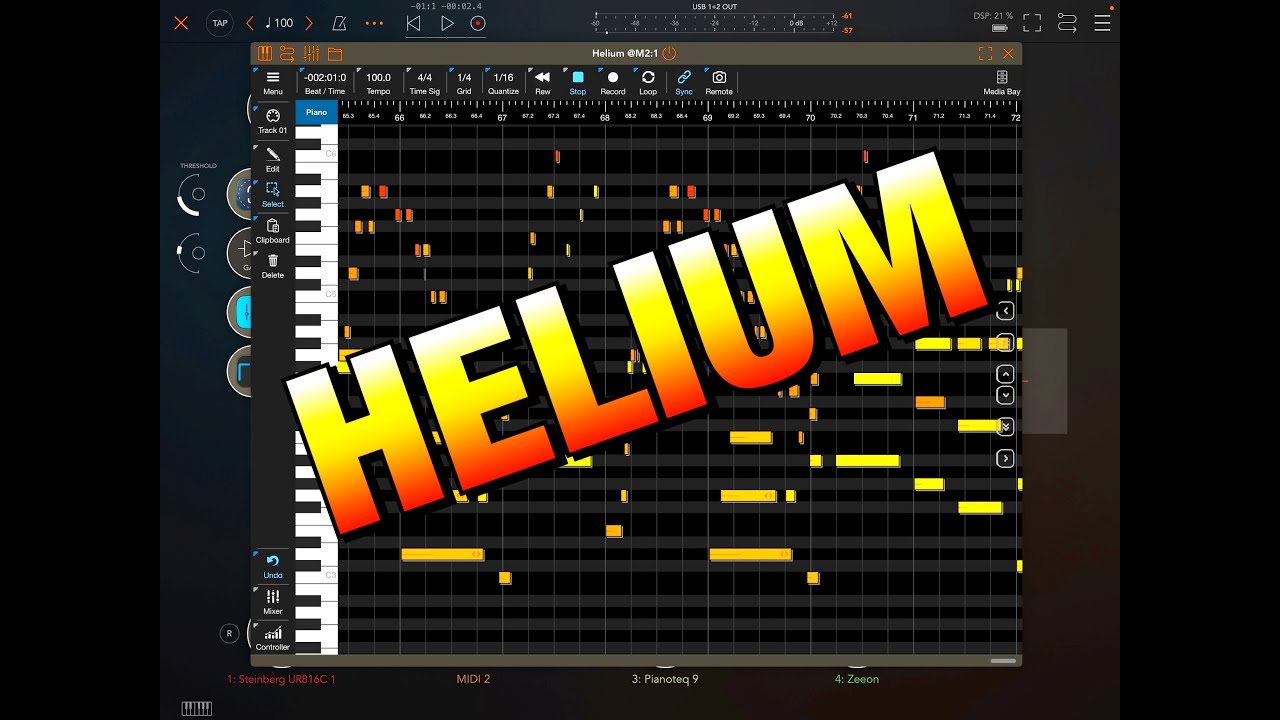Viewport: 1280px width, 720px height.
Task: Open the Controller lane panel
Action: point(273,638)
